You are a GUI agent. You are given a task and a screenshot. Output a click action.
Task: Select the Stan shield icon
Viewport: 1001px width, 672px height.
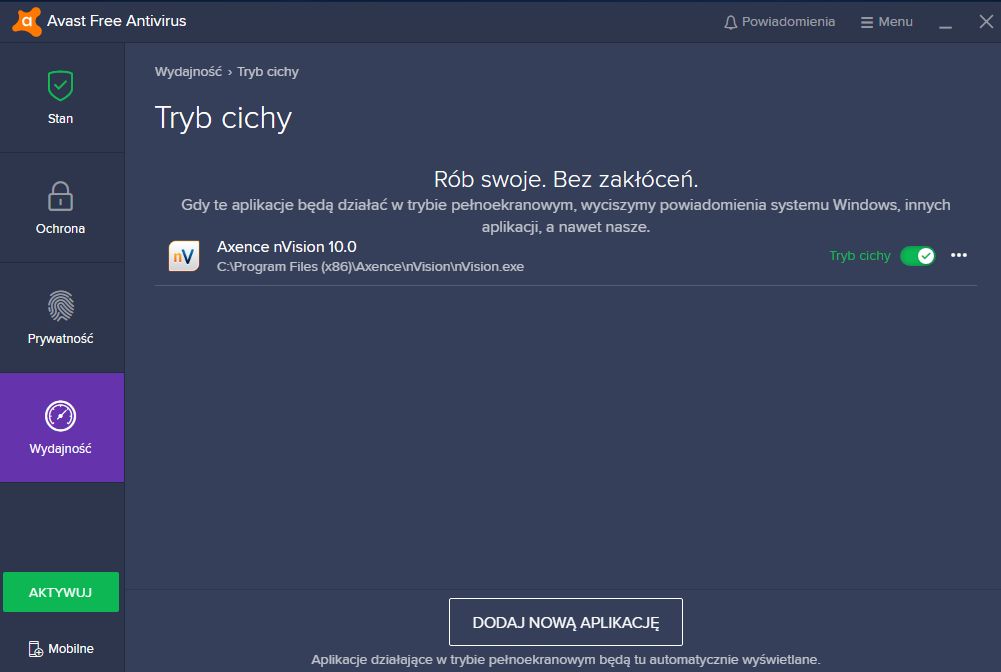tap(60, 86)
